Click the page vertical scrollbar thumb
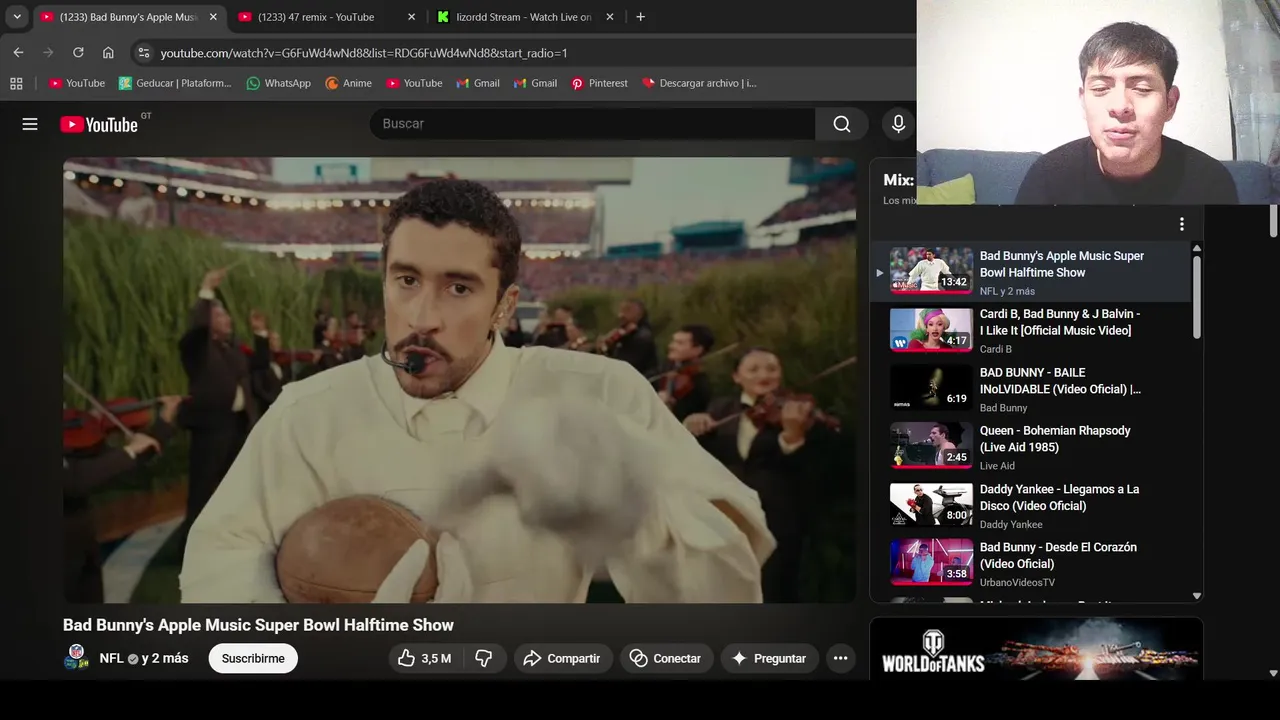The width and height of the screenshot is (1280, 720). [1273, 220]
